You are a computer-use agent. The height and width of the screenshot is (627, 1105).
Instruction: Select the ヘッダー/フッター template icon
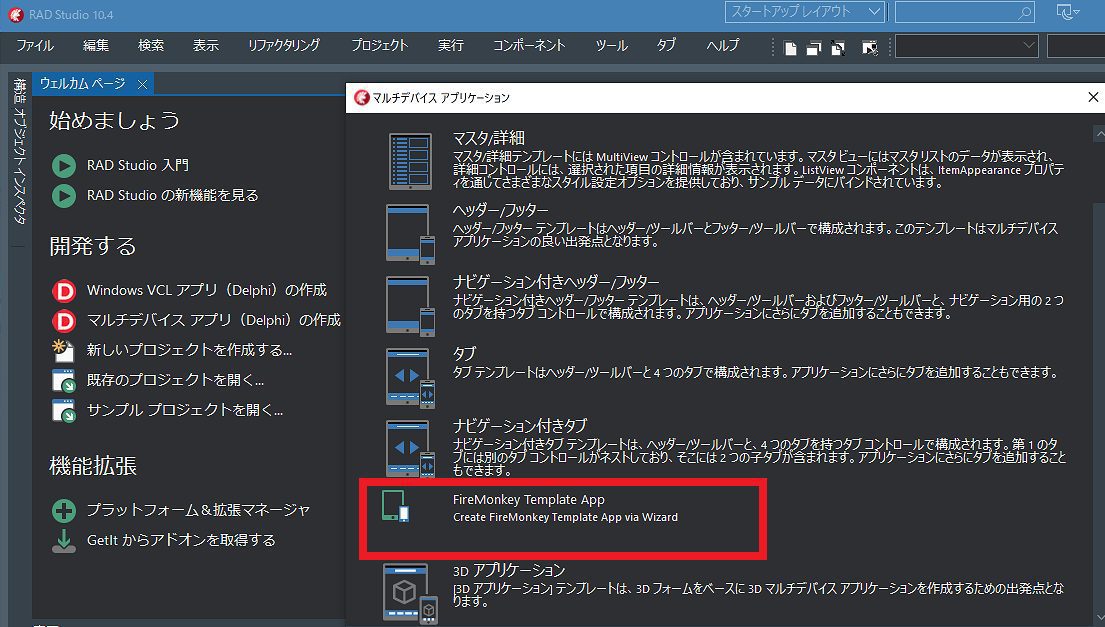pyautogui.click(x=409, y=234)
